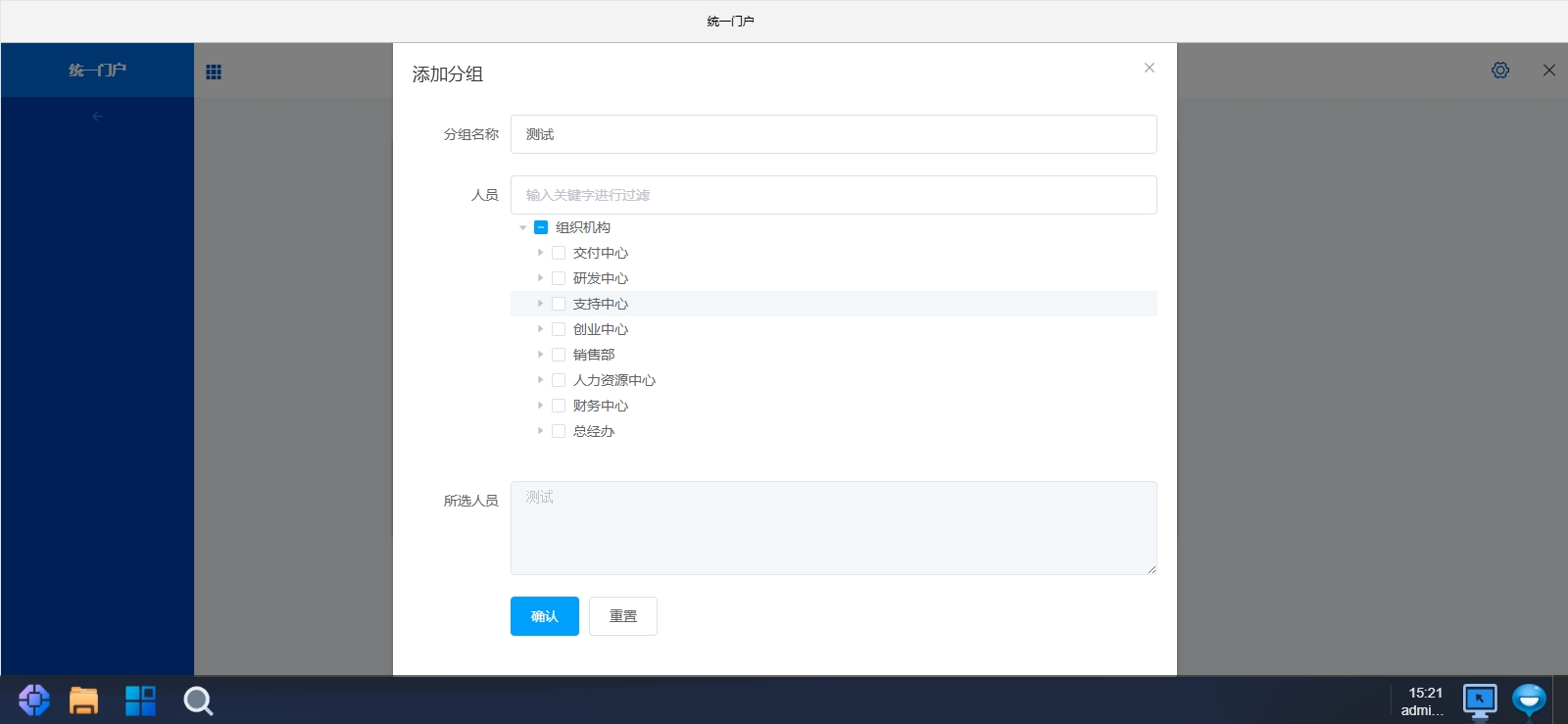This screenshot has height=724, width=1568.
Task: Open the start menu launcher icon
Action: pos(34,700)
